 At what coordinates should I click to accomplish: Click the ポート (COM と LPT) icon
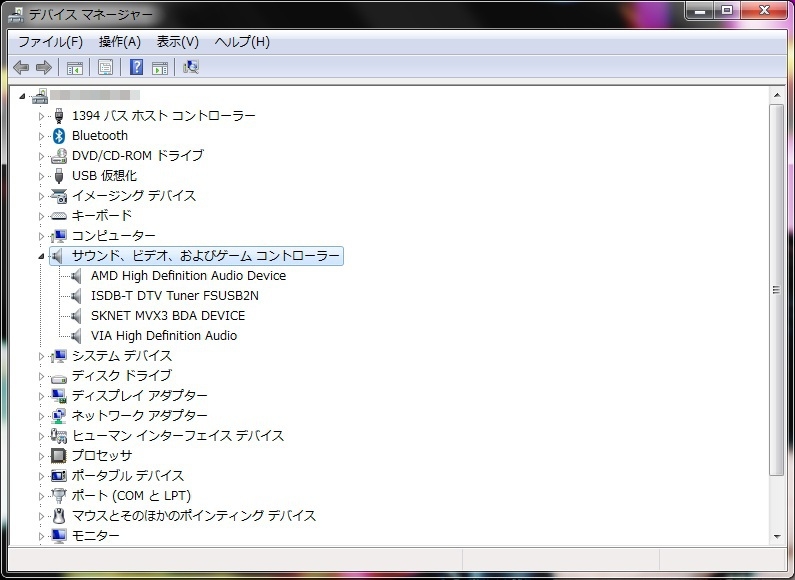point(59,496)
